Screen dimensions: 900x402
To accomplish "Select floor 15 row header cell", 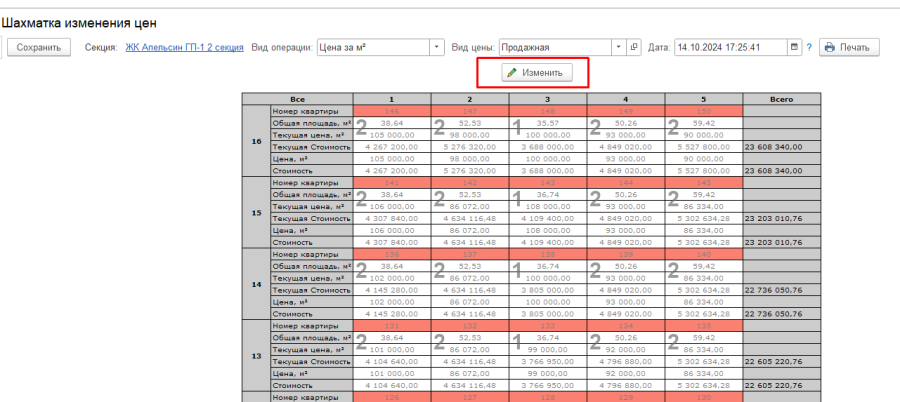I will [x=256, y=212].
